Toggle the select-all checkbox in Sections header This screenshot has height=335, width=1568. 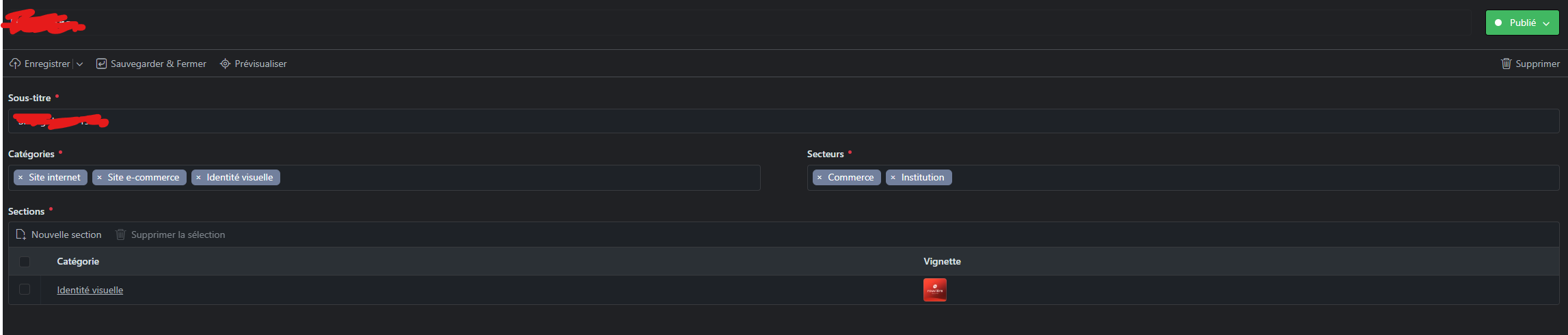coord(25,262)
